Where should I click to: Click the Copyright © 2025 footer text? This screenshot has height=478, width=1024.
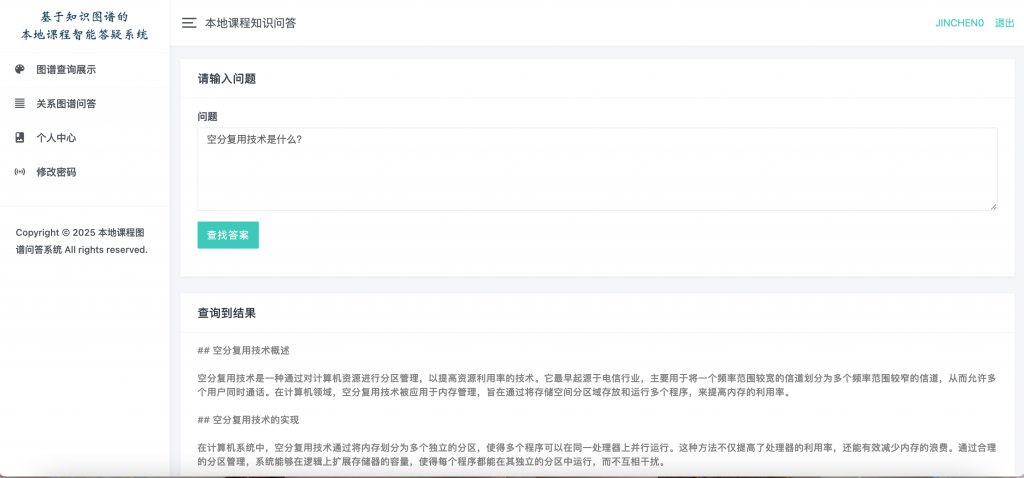click(x=82, y=241)
